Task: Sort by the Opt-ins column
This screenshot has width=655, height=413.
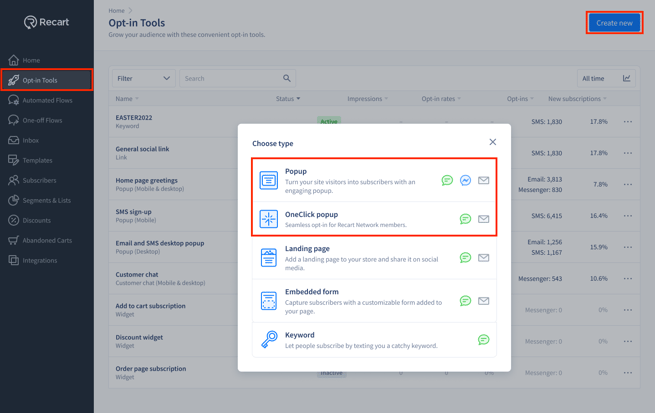Action: pyautogui.click(x=520, y=99)
